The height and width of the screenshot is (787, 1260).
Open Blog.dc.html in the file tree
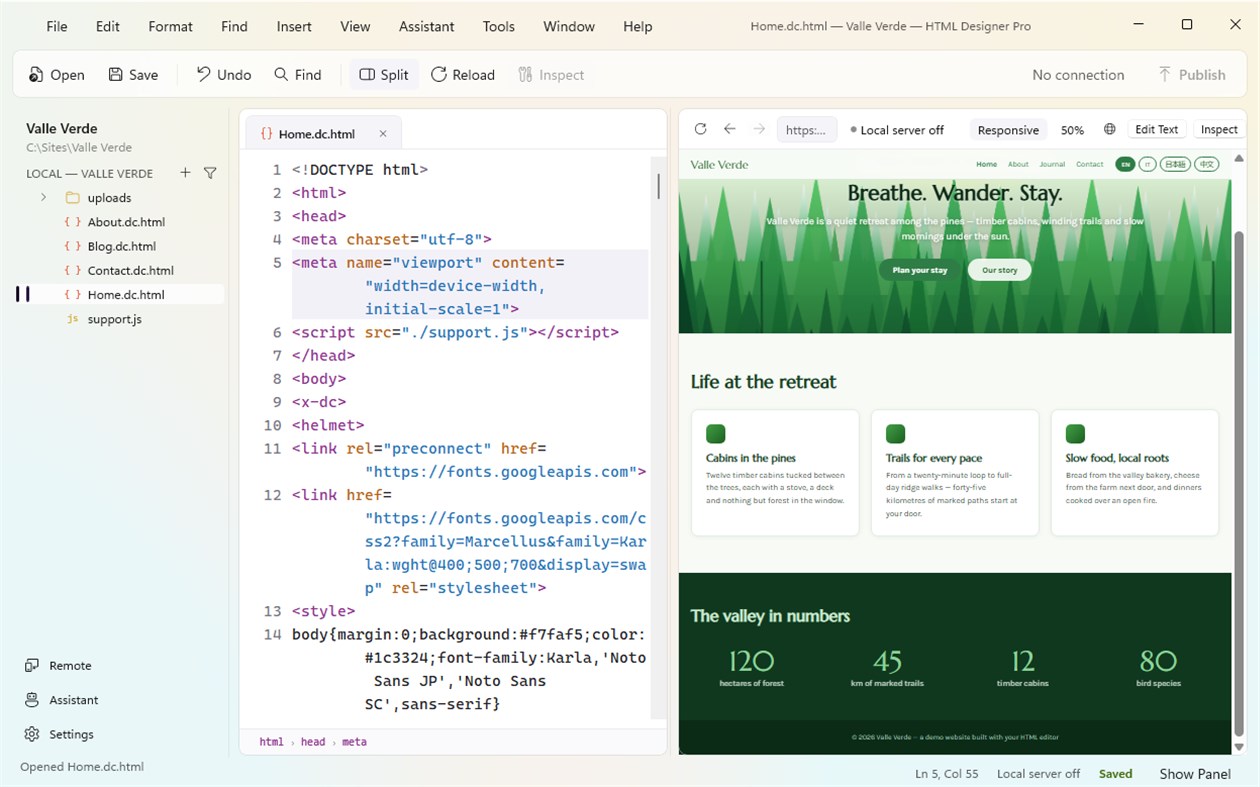click(x=120, y=246)
